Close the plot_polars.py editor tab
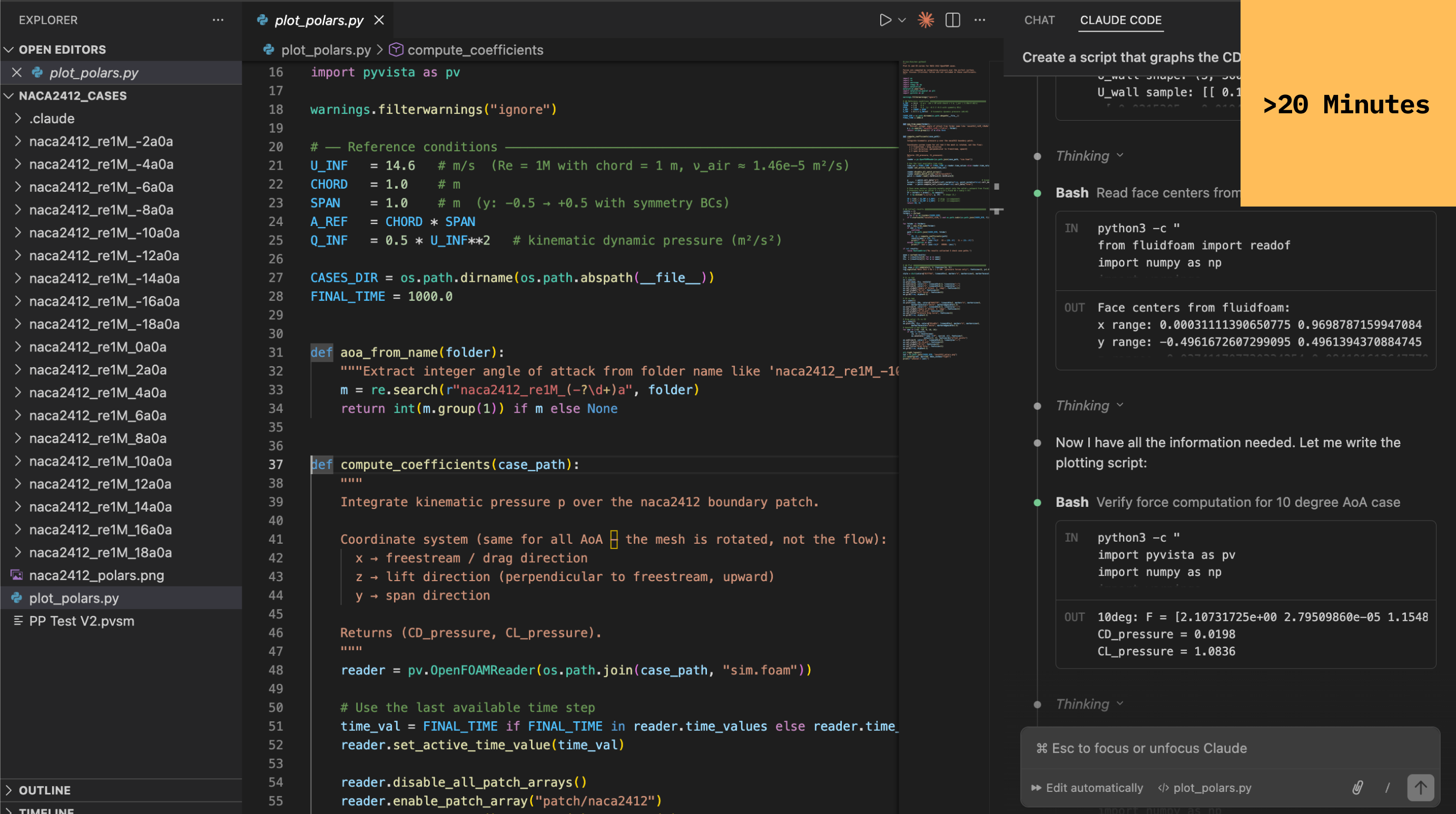Screen dimensions: 1456x814 coord(379,21)
